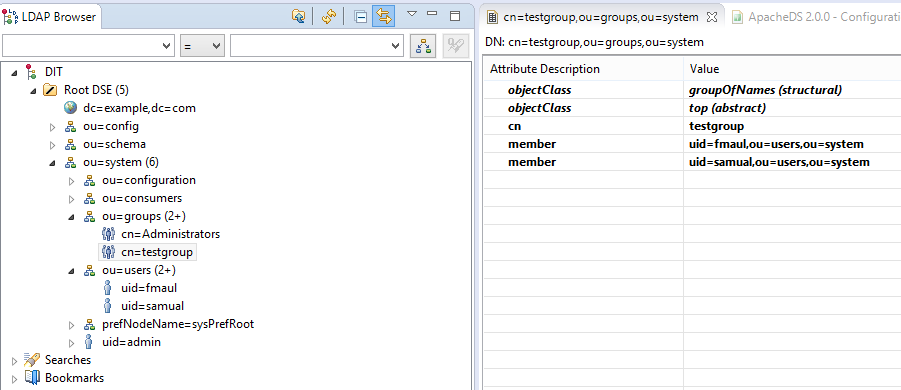
Task: Open the LDAP Browser view menu triangle
Action: tap(411, 14)
